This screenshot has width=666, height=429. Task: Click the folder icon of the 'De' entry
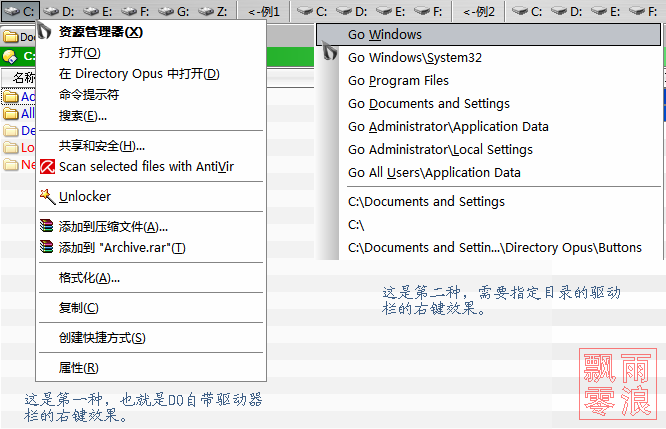(11, 130)
